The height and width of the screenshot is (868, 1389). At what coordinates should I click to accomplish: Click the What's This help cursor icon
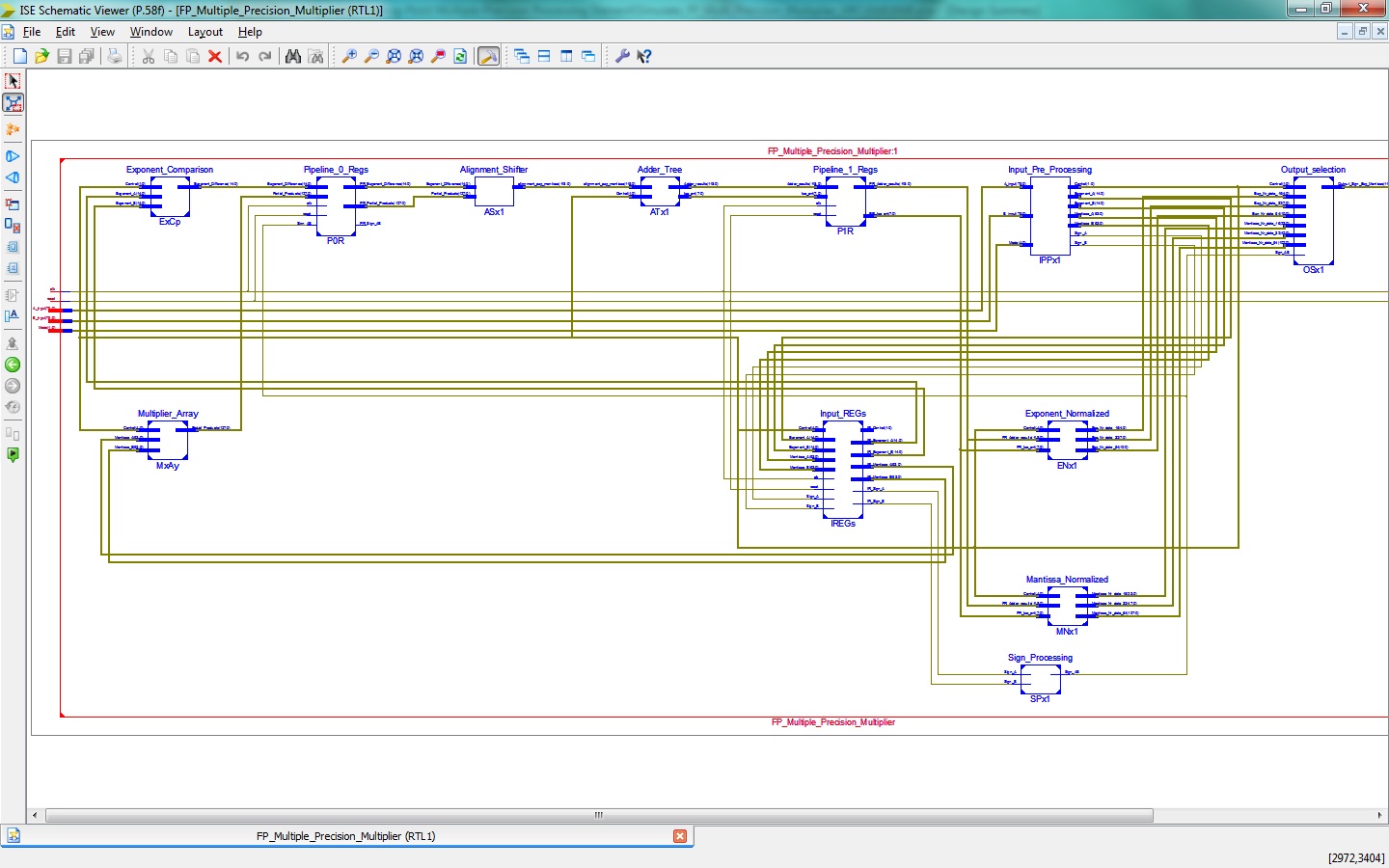coord(644,57)
